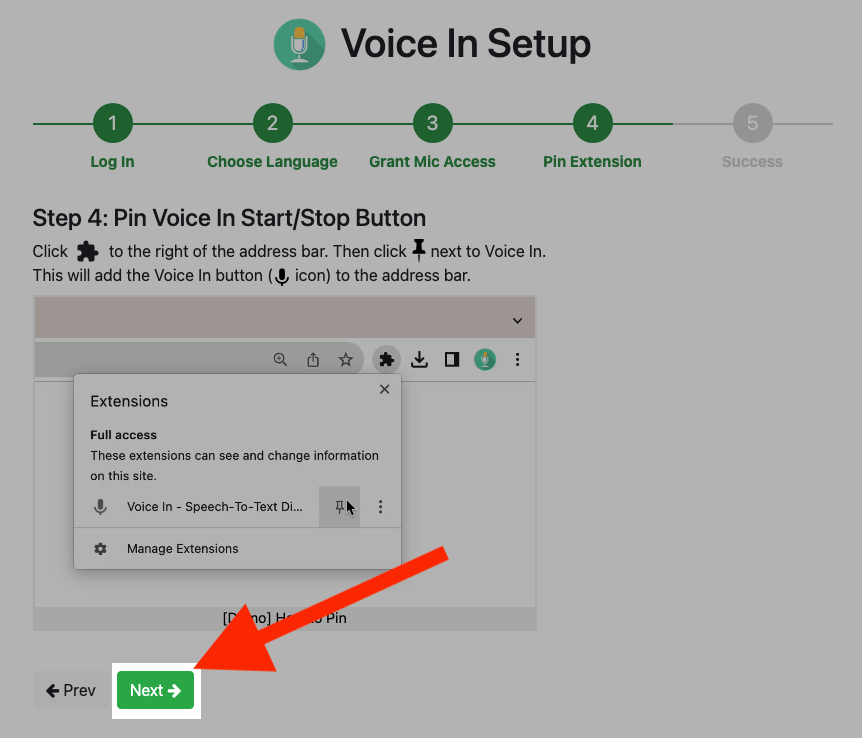Toggle the pin for Voice In extension
This screenshot has width=862, height=738.
coord(339,507)
